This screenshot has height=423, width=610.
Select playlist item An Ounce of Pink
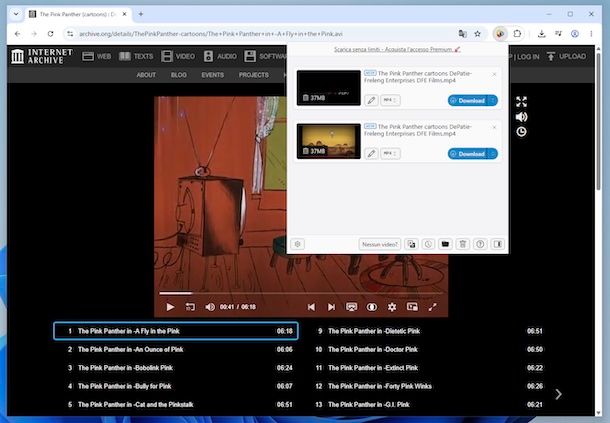[x=176, y=349]
